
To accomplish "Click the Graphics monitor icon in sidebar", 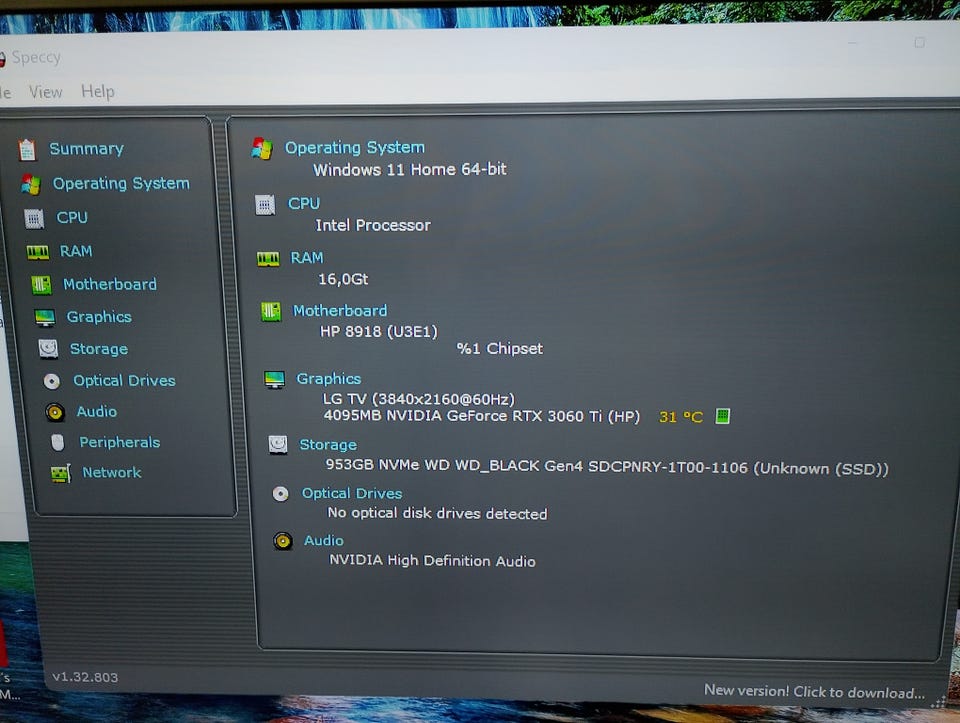I will coord(45,318).
